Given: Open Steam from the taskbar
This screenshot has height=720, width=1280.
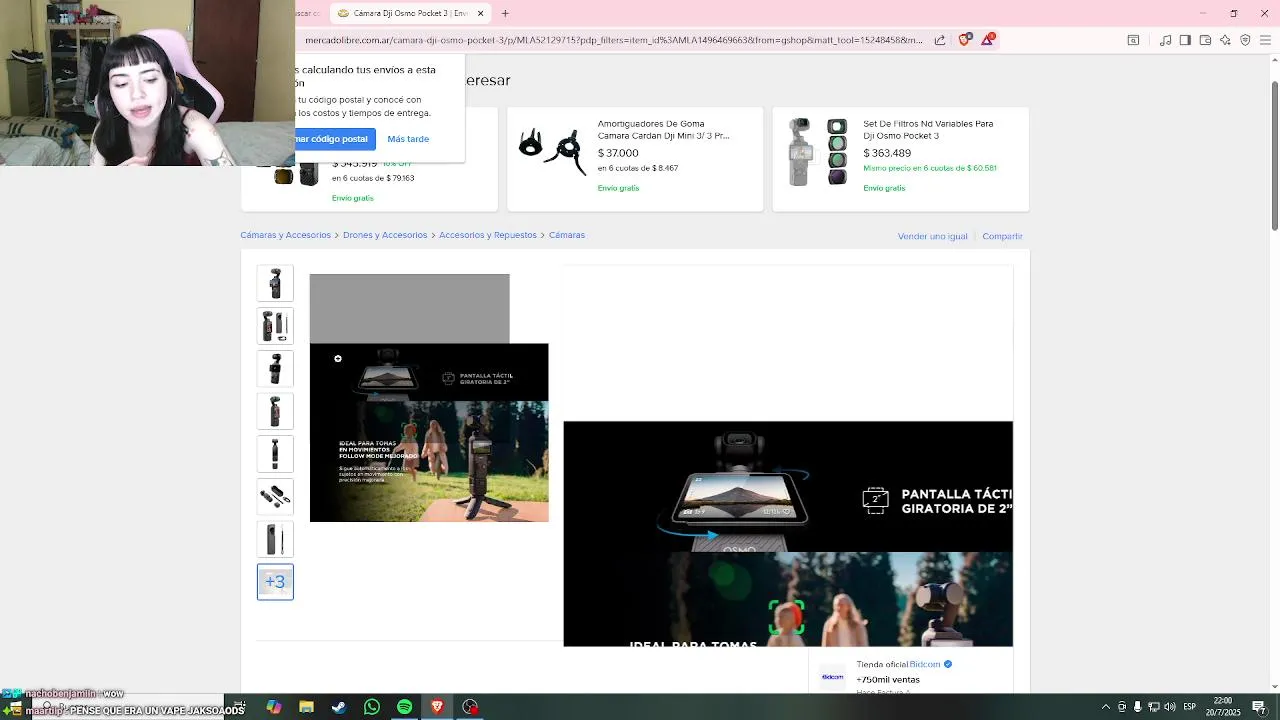Looking at the screenshot, I should tap(339, 707).
